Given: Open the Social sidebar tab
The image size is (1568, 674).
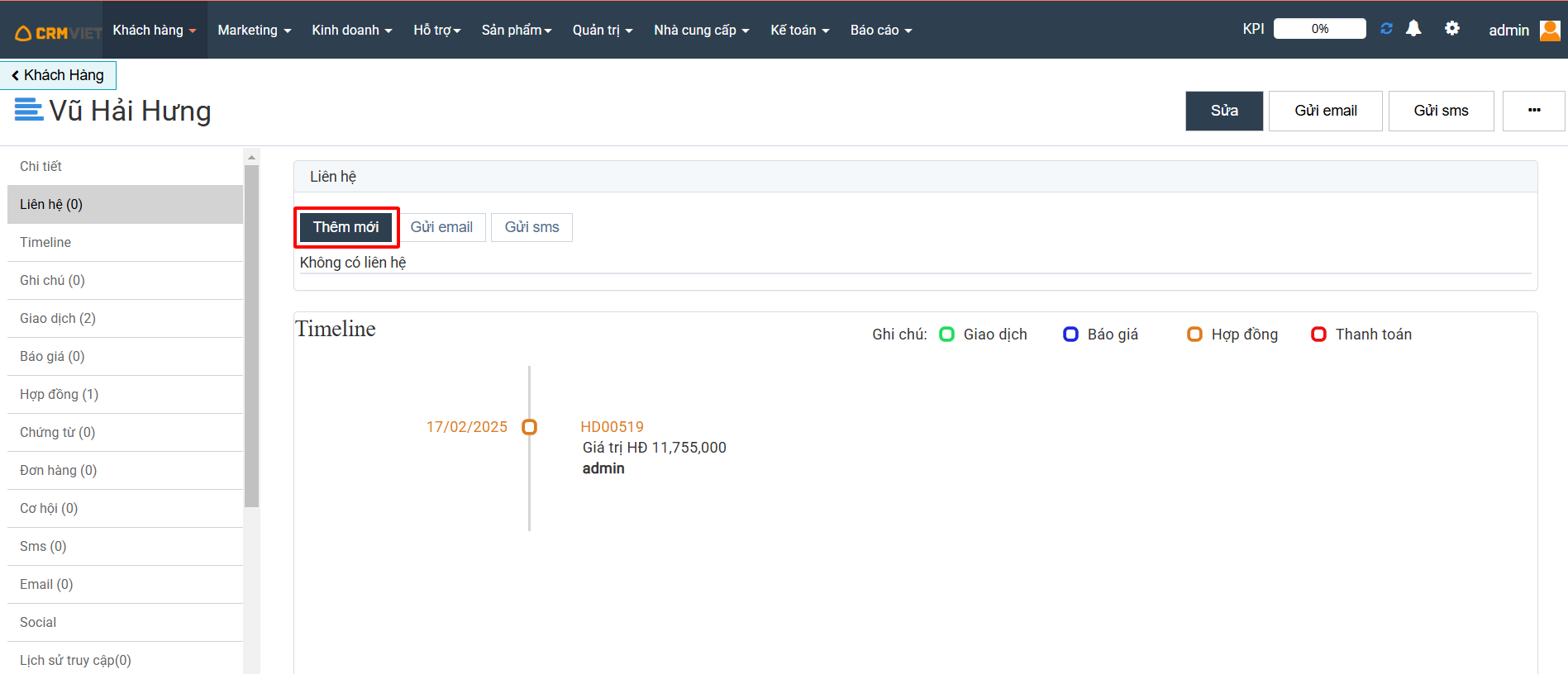Looking at the screenshot, I should click(125, 622).
